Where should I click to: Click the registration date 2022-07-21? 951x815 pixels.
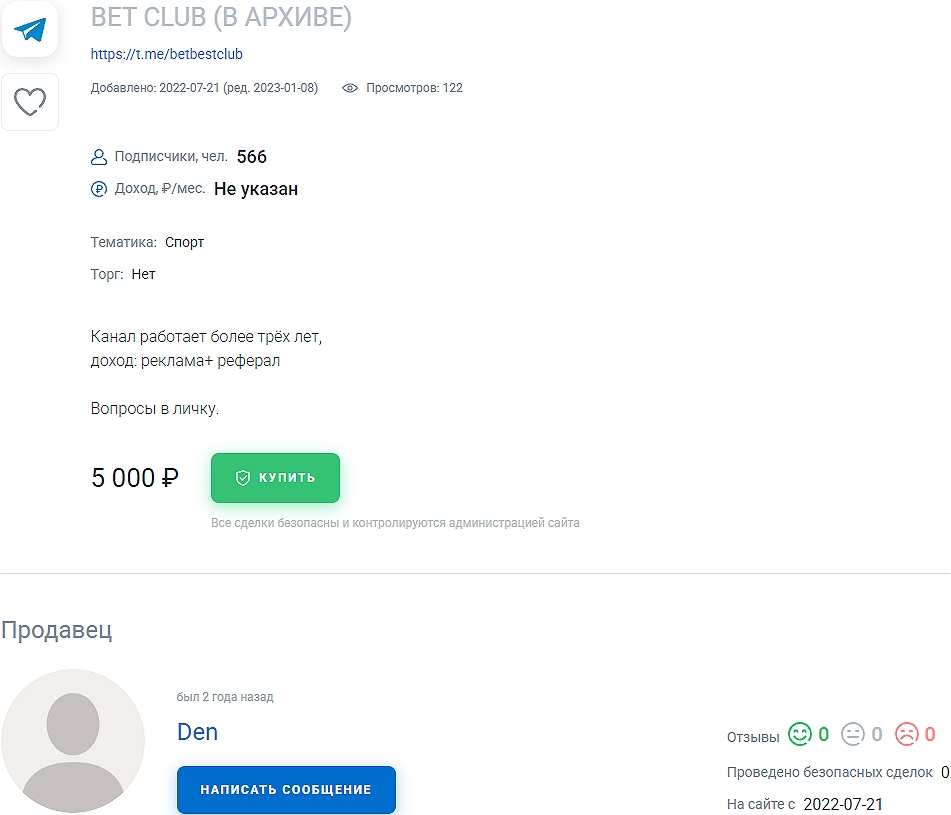pyautogui.click(x=843, y=804)
